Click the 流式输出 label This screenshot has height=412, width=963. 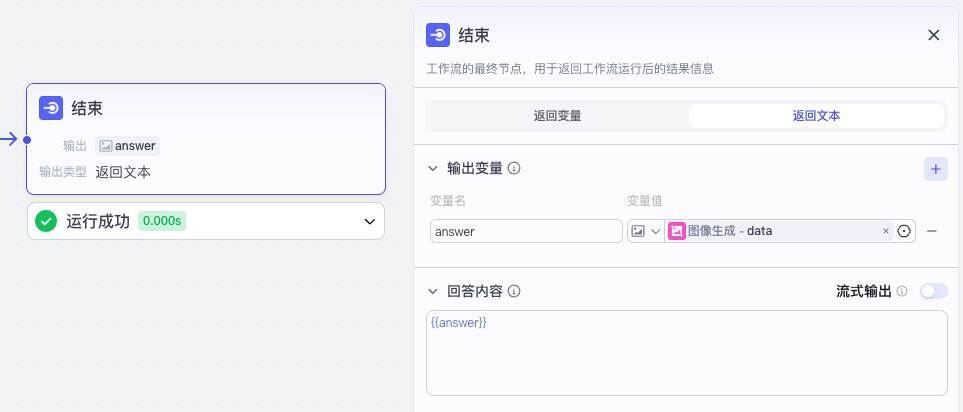point(864,291)
